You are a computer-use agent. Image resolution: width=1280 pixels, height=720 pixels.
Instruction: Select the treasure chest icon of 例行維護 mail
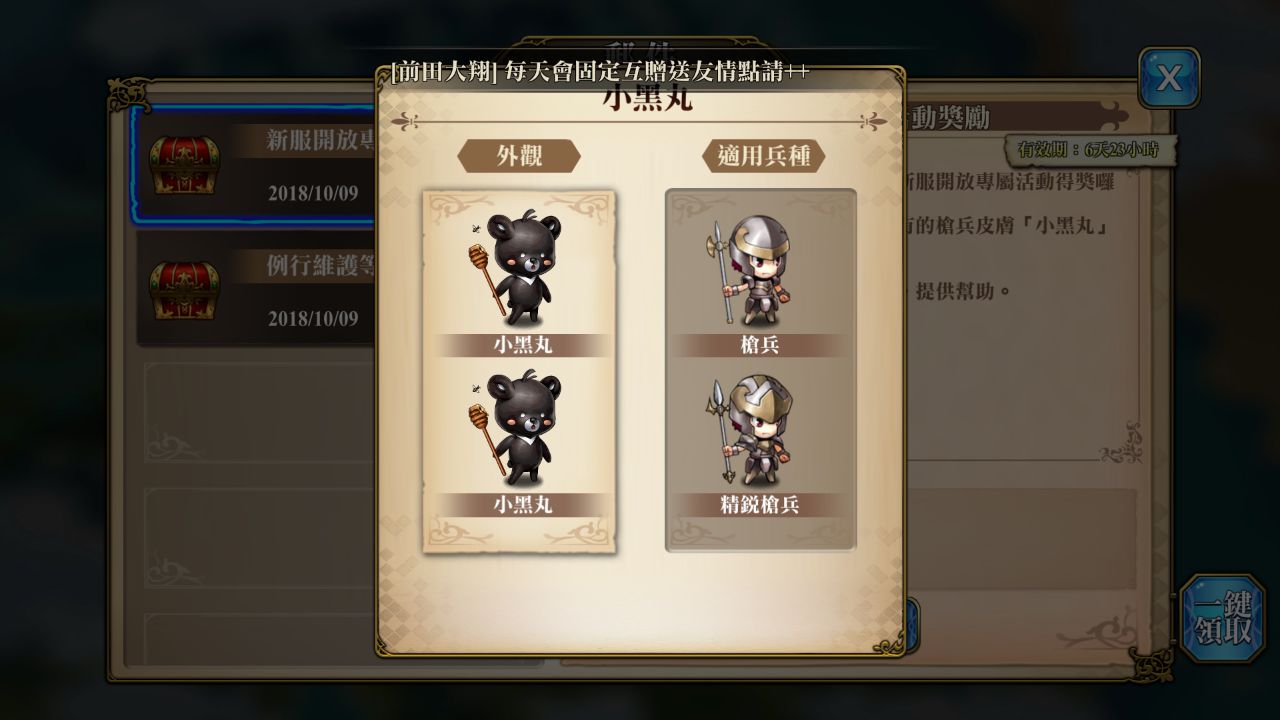click(184, 289)
